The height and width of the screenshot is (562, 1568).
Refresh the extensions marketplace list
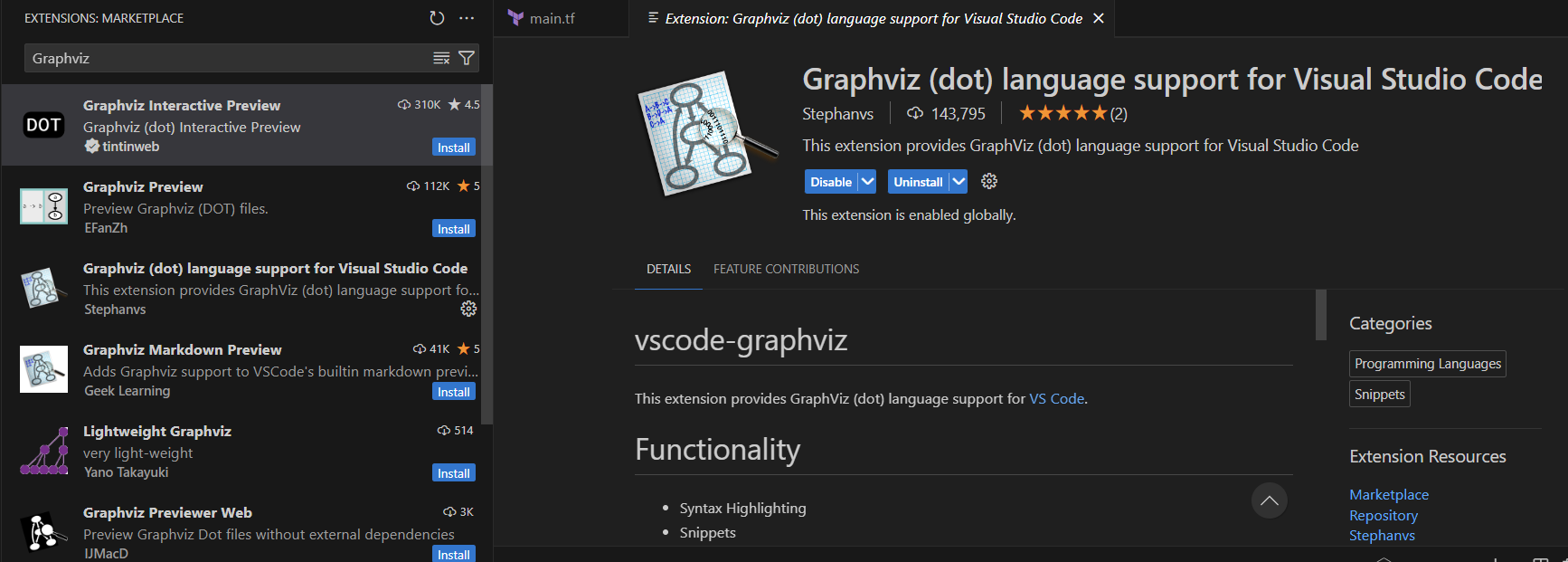coord(437,18)
